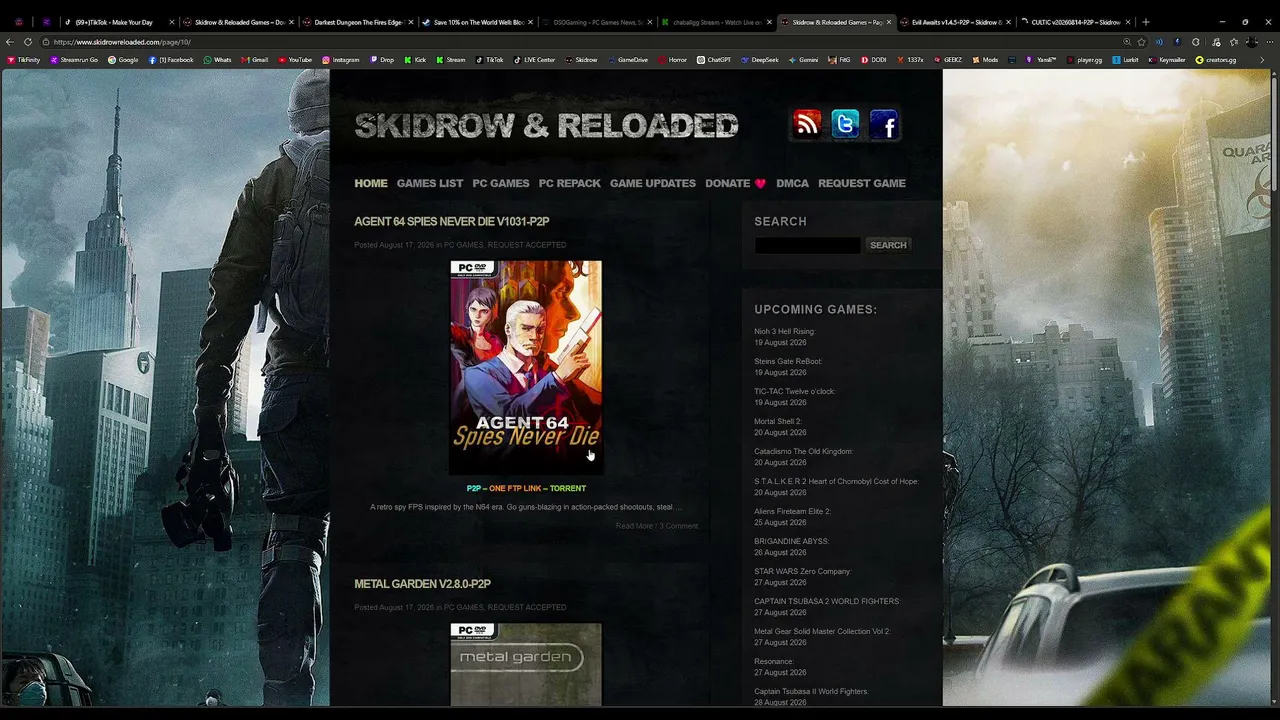The height and width of the screenshot is (720, 1280).
Task: Switch to the Evil Awaits v1.4.5-P2P tab
Action: click(x=956, y=22)
